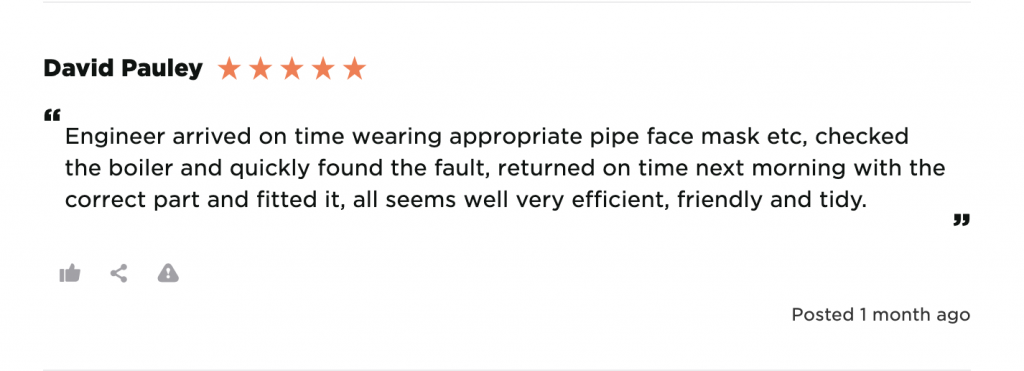The image size is (1024, 371).
Task: Click the opening quotation mark icon
Action: point(52,116)
